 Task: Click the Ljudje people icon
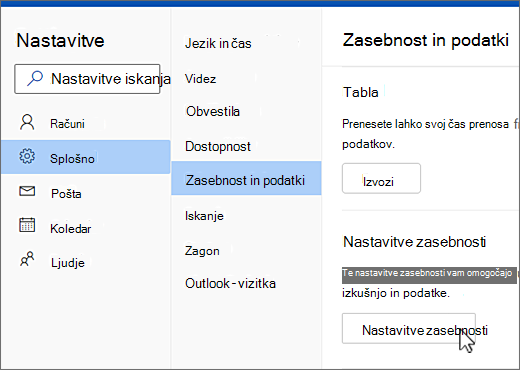coord(27,259)
